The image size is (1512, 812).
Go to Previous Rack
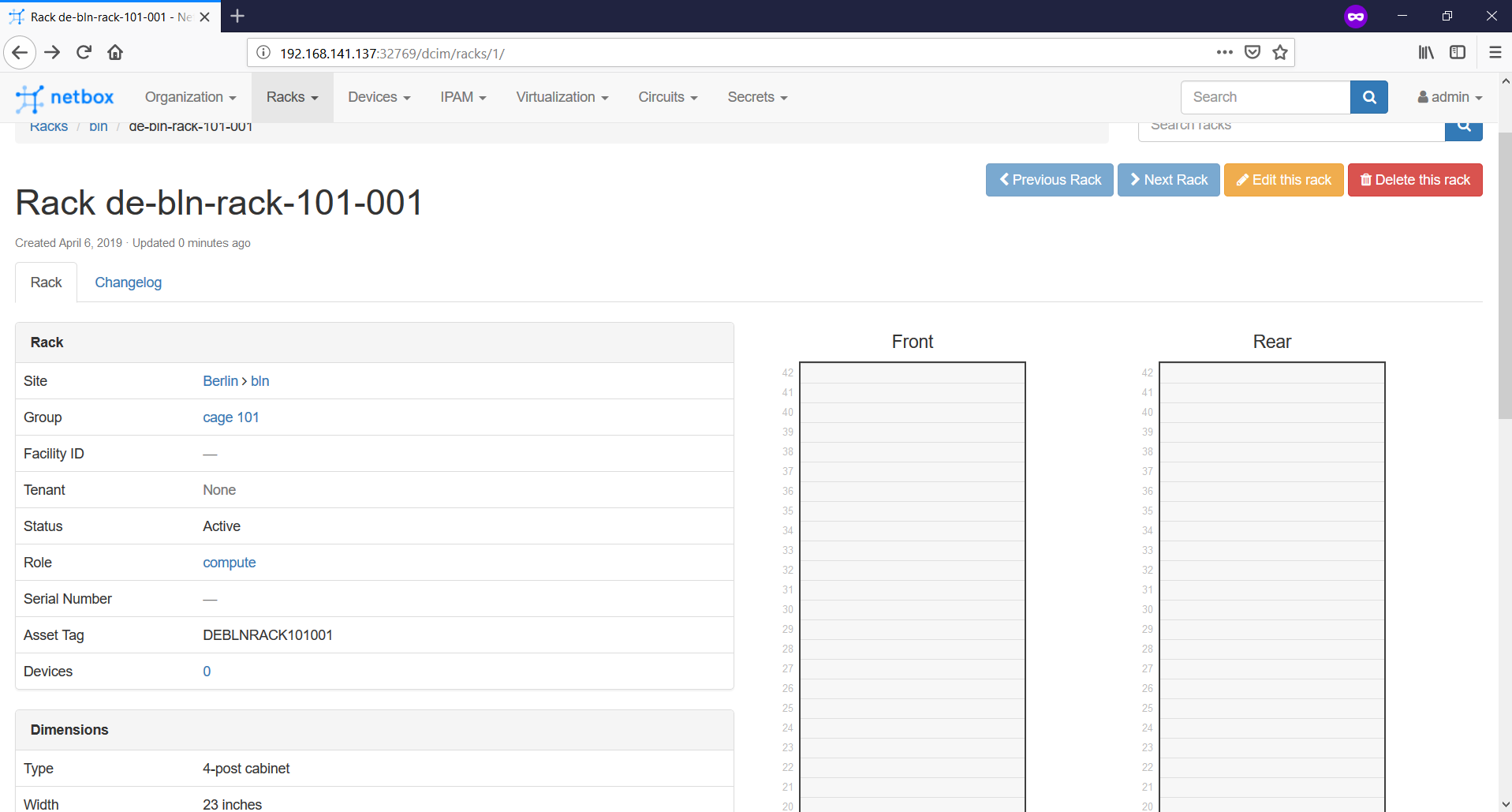click(1050, 180)
